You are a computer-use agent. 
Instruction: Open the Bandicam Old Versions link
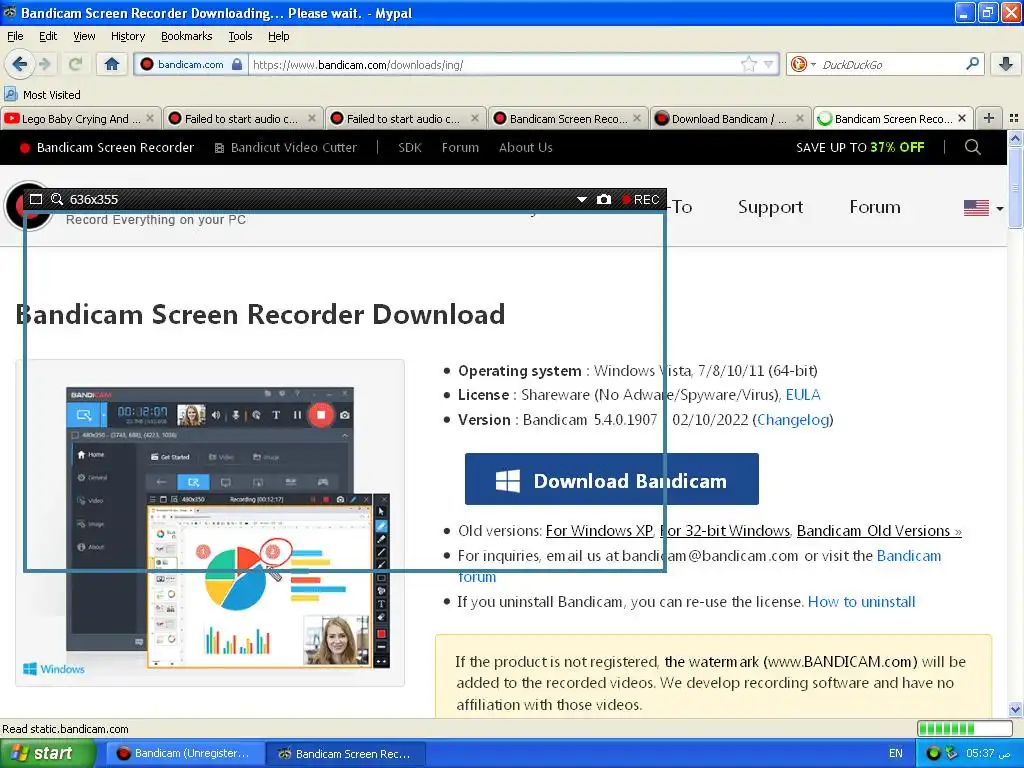click(879, 531)
